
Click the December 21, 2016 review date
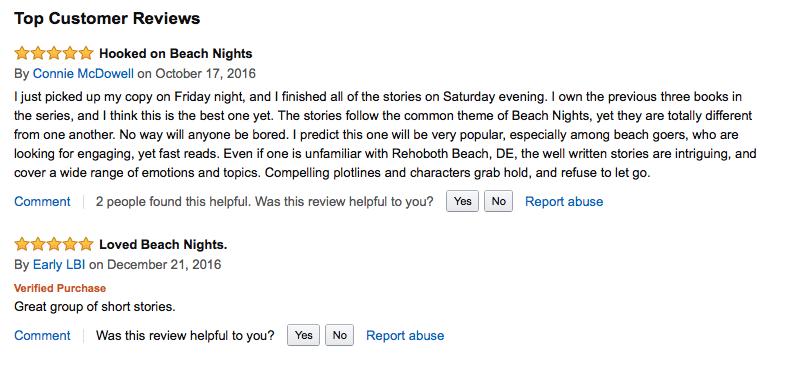tap(164, 265)
